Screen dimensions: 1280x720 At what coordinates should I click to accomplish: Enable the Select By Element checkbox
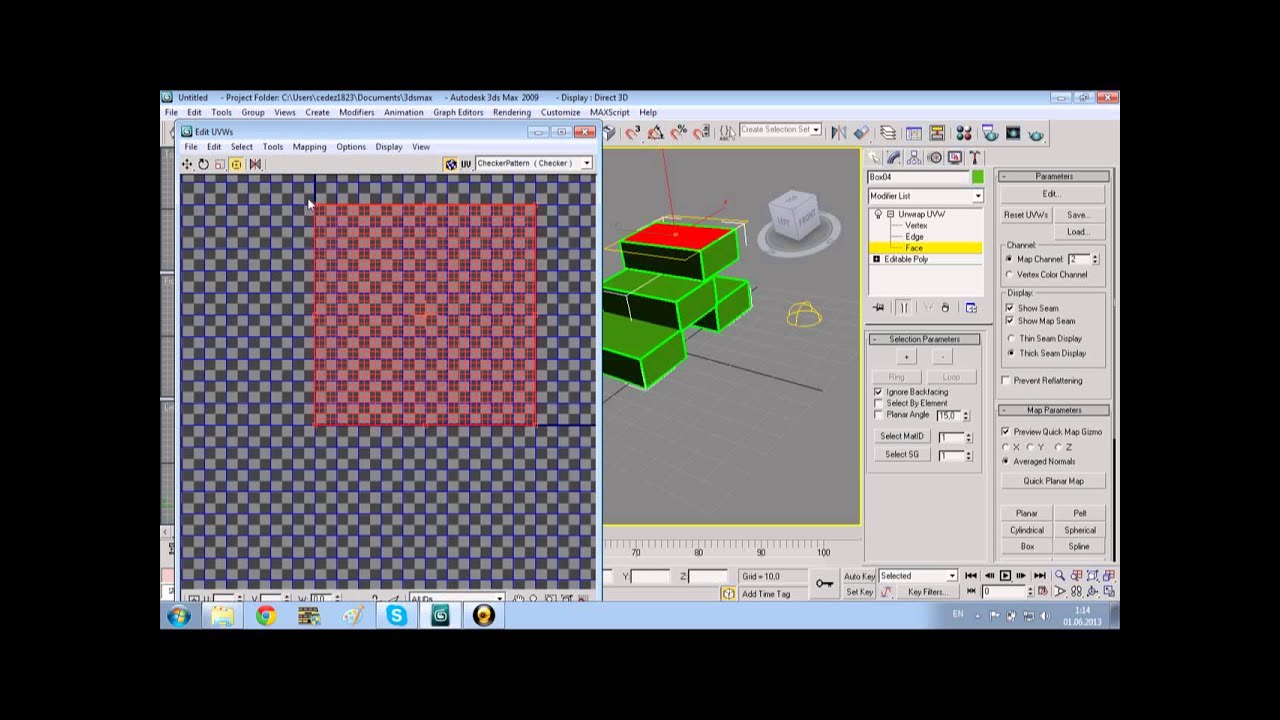pos(879,403)
